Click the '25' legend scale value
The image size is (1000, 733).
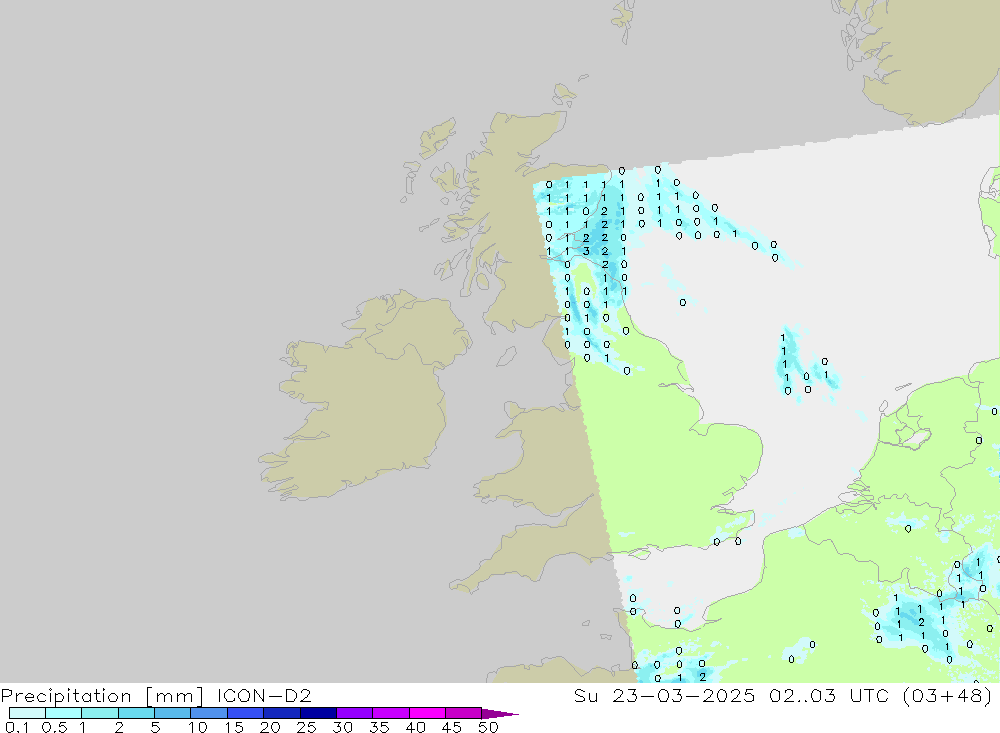(x=306, y=727)
